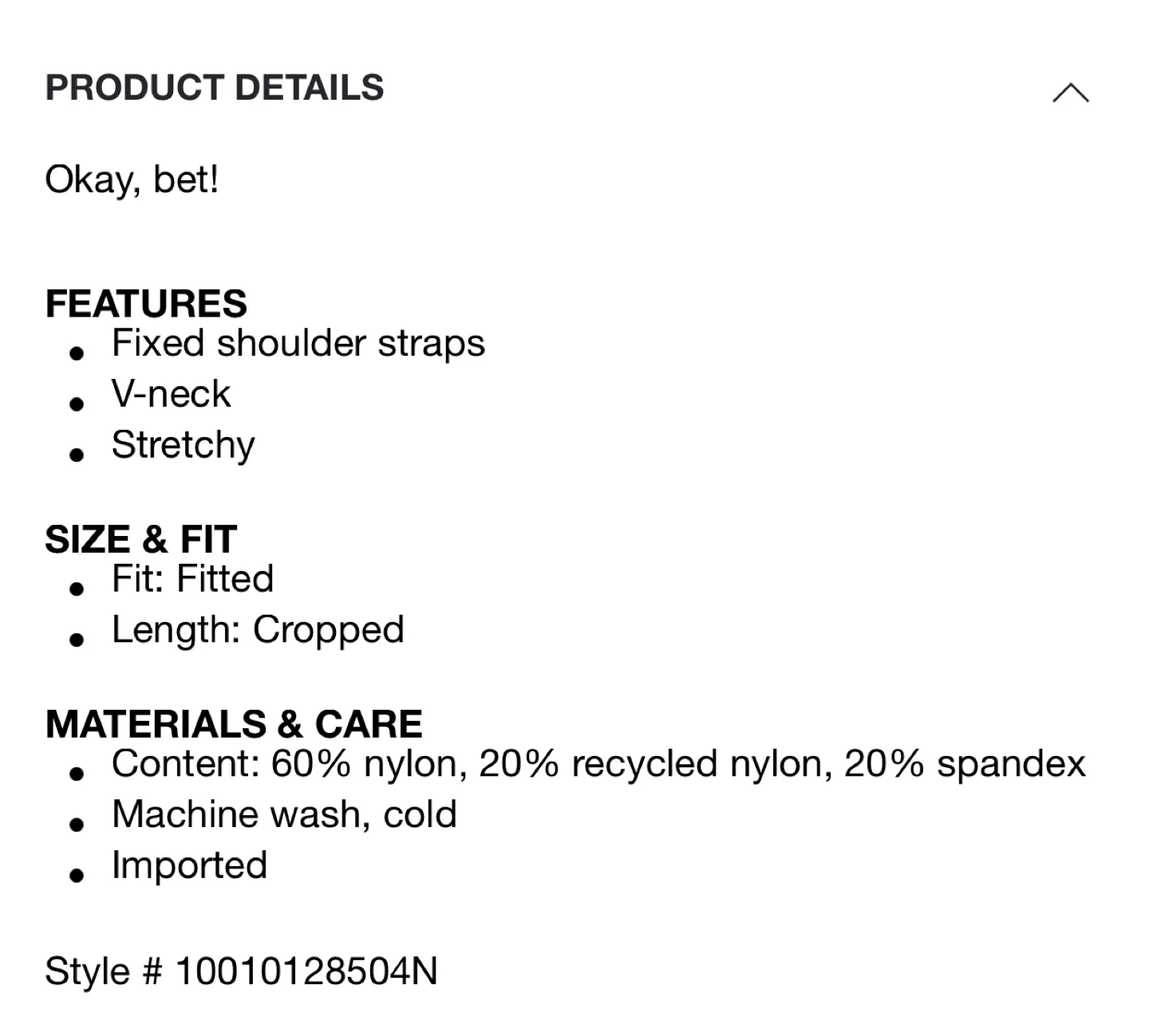Click the 'Fixed shoulder straps' feature
Image resolution: width=1149 pixels, height=1036 pixels.
(298, 344)
